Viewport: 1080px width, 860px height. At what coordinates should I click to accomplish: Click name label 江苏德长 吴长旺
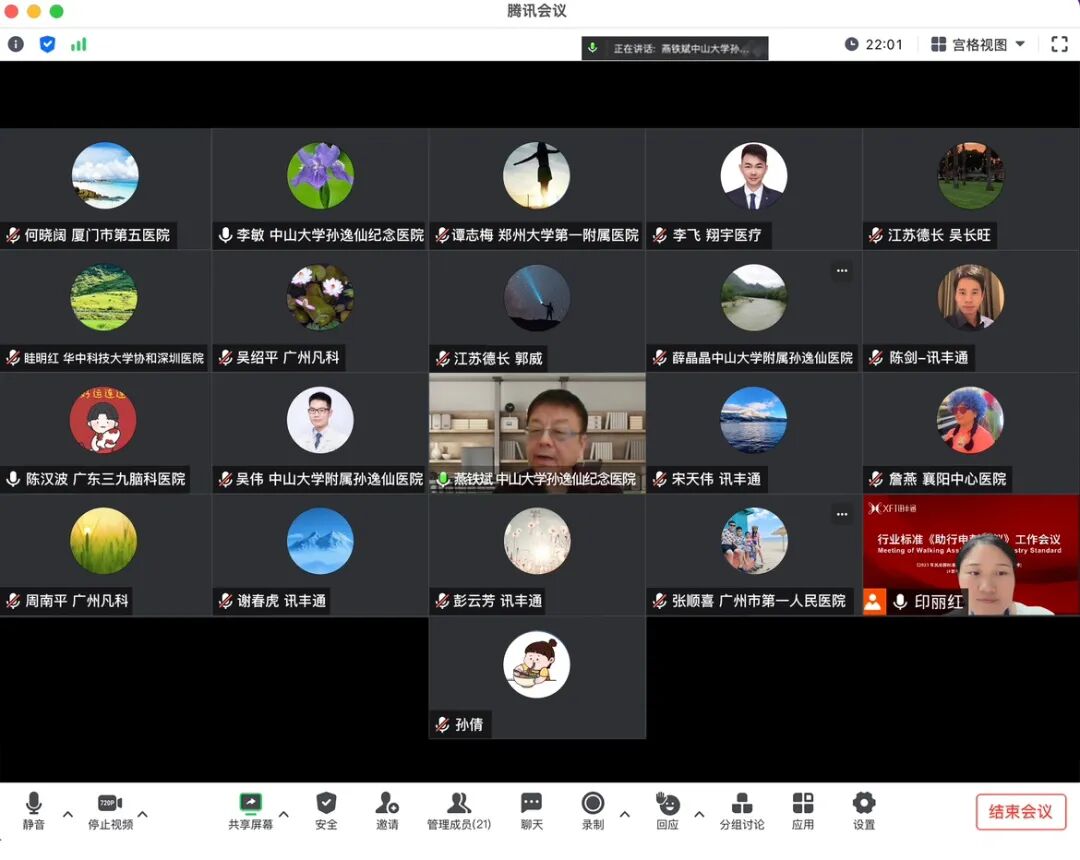(939, 235)
